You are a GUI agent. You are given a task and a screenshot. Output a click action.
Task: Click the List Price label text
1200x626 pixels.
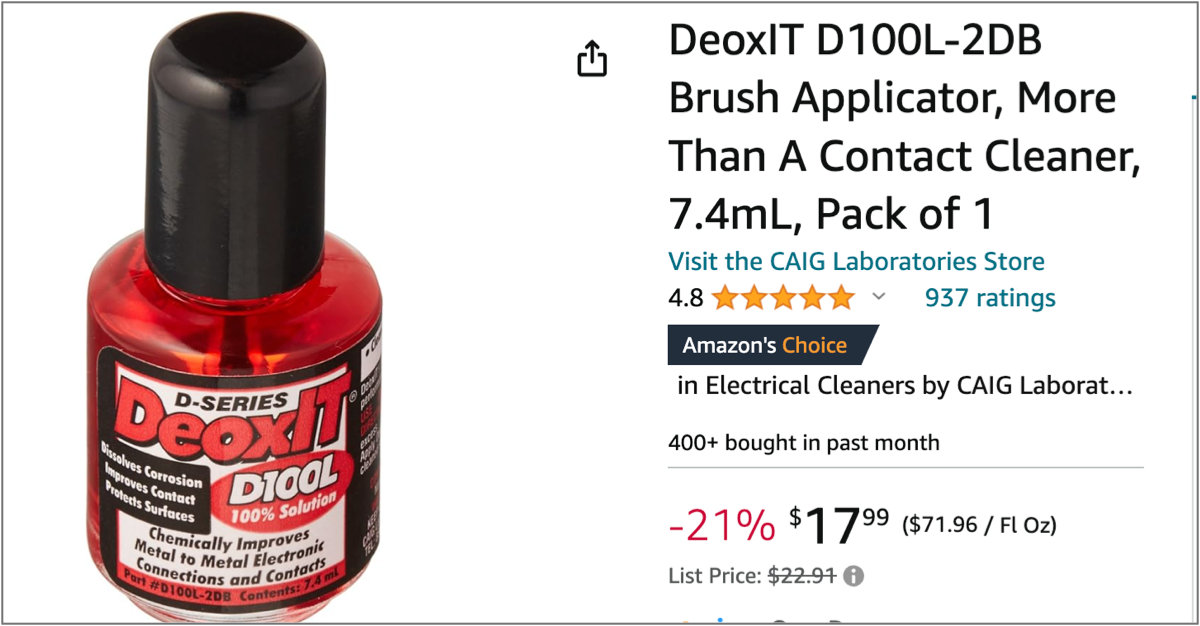click(715, 577)
